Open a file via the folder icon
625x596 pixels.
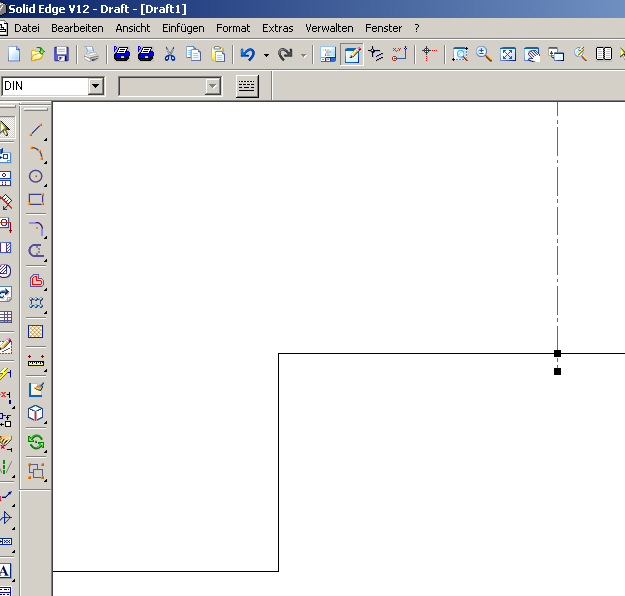[x=37, y=54]
